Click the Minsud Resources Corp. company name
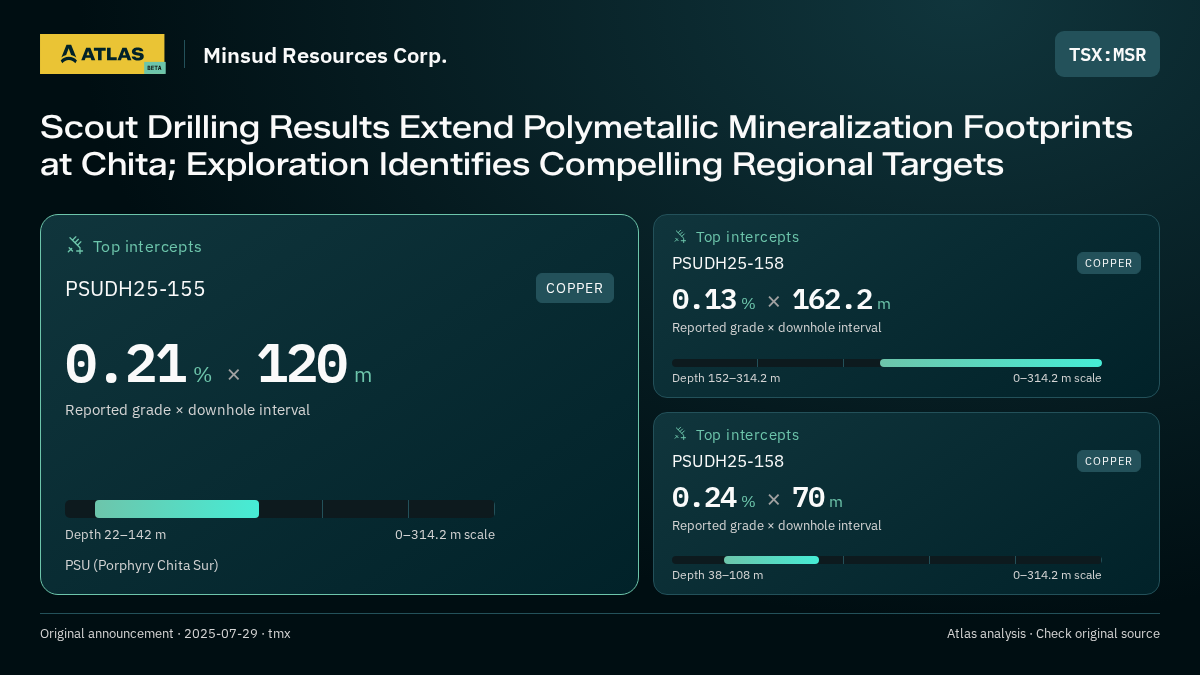This screenshot has height=675, width=1200. 325,55
